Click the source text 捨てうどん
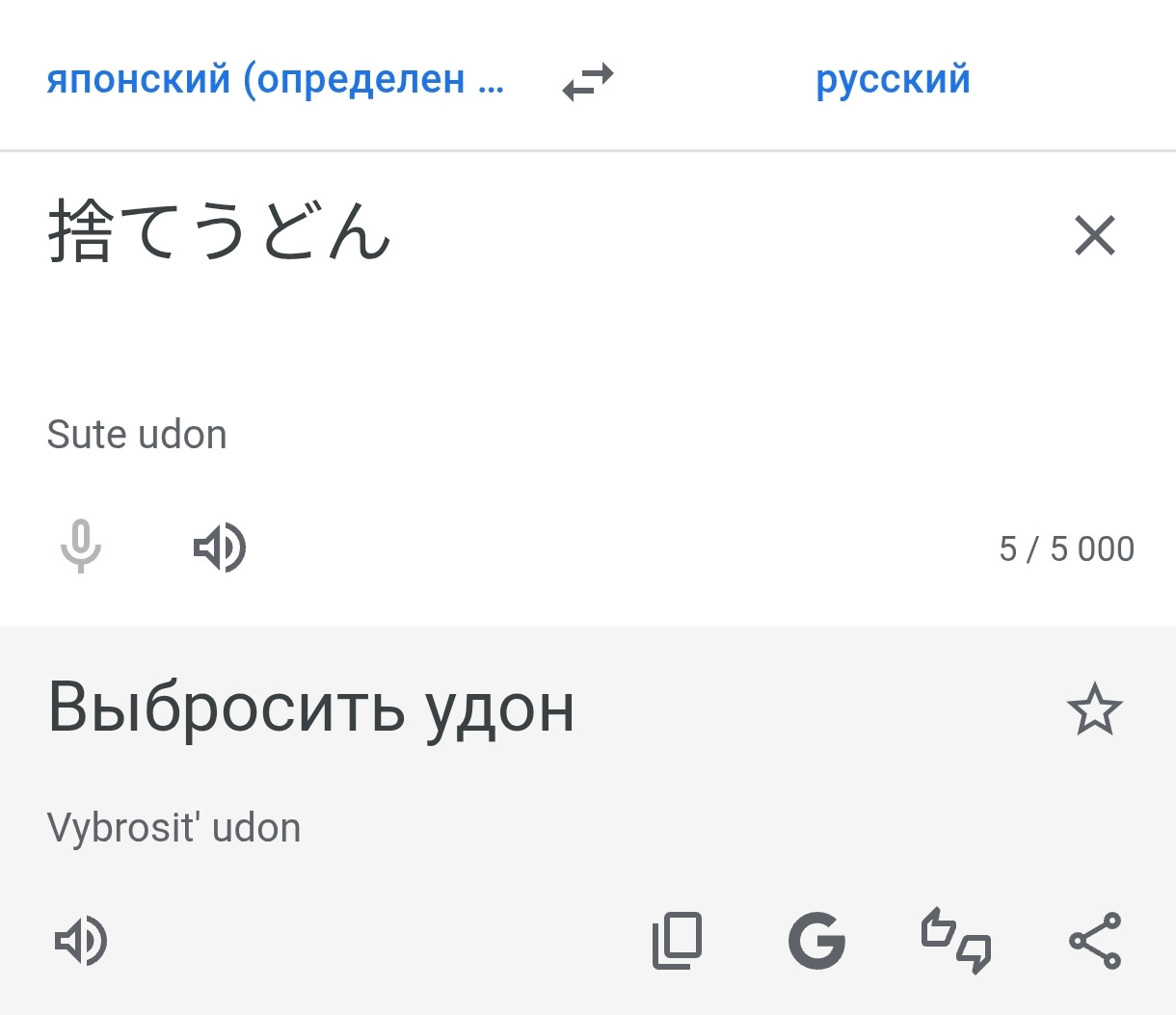Viewport: 1176px width, 1015px height. pyautogui.click(x=220, y=232)
